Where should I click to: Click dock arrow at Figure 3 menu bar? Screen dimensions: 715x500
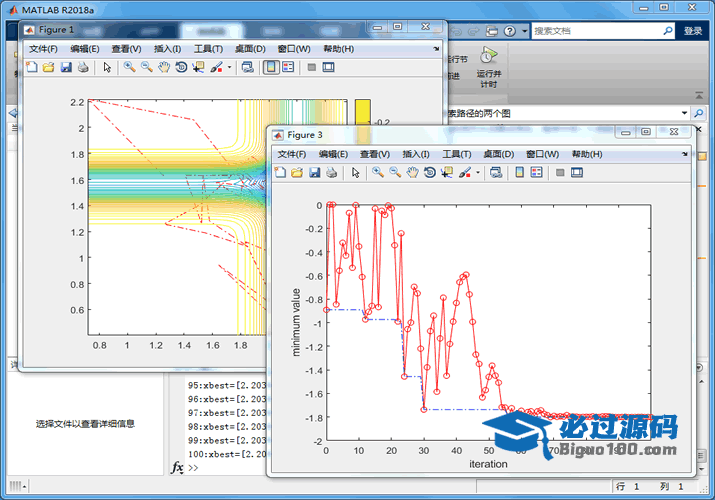click(x=685, y=154)
